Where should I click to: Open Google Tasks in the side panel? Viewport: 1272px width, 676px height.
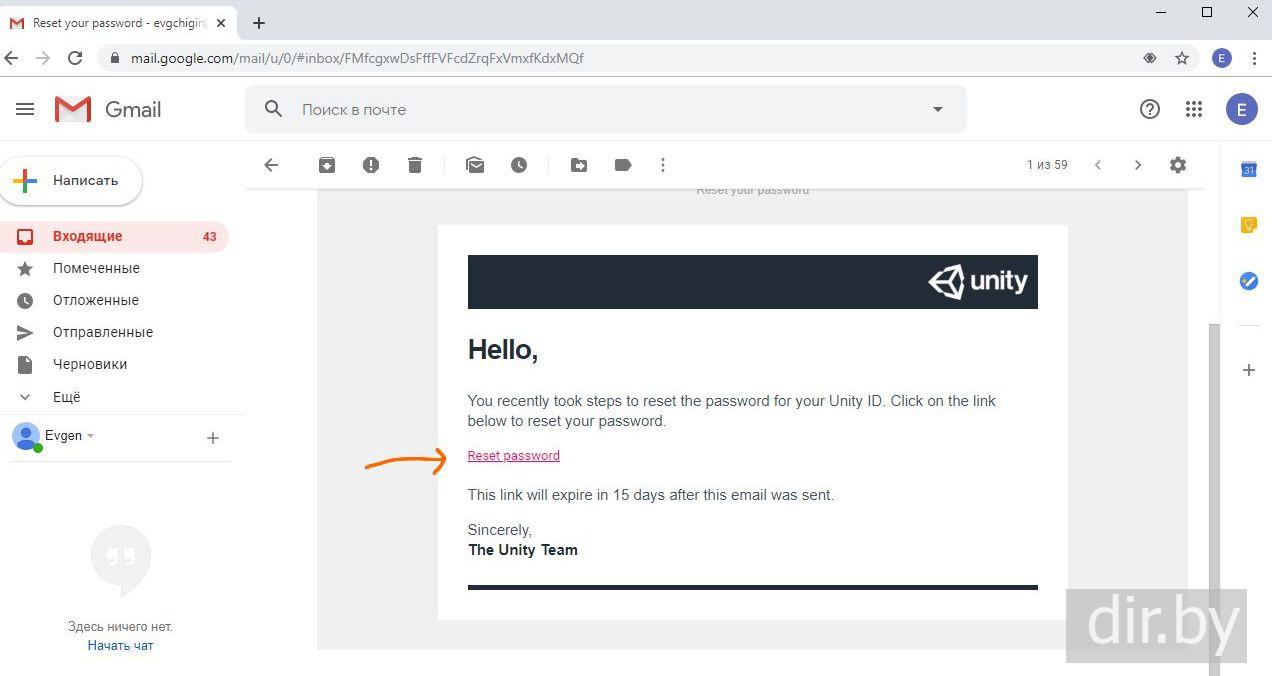click(1249, 281)
